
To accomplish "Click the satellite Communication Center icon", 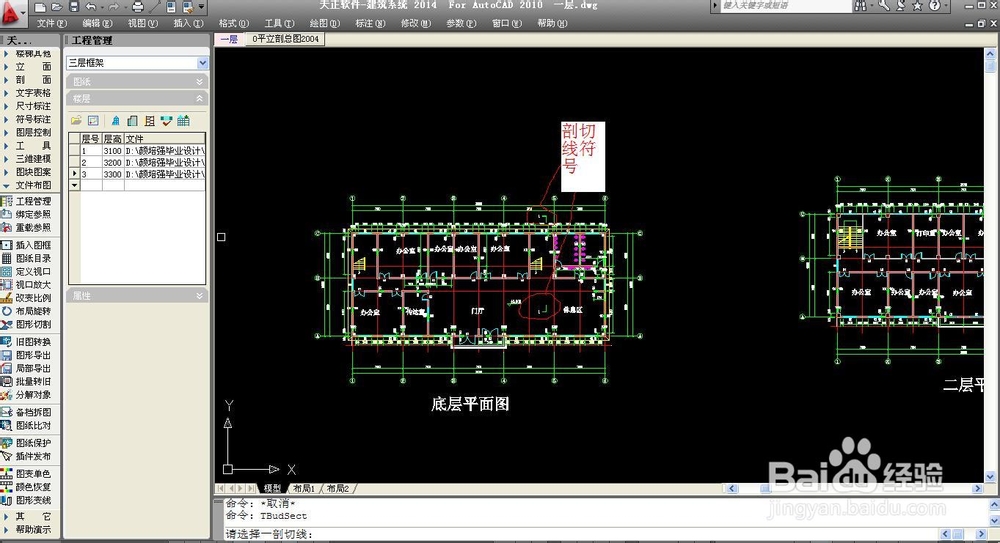I will tap(901, 6).
